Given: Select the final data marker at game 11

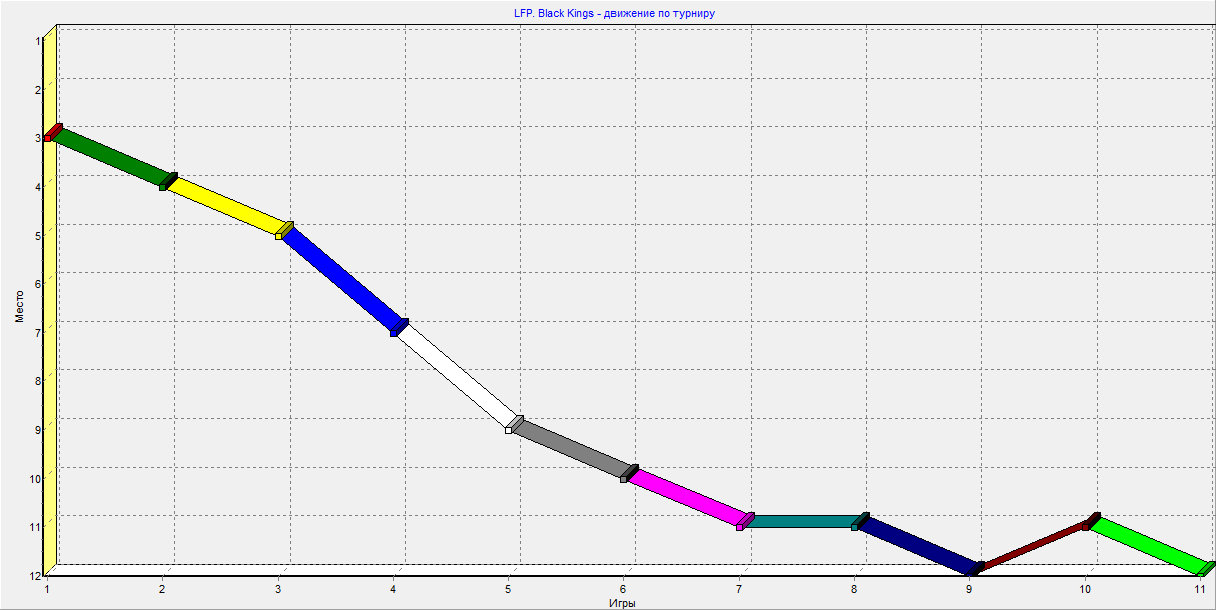Looking at the screenshot, I should tap(1206, 569).
